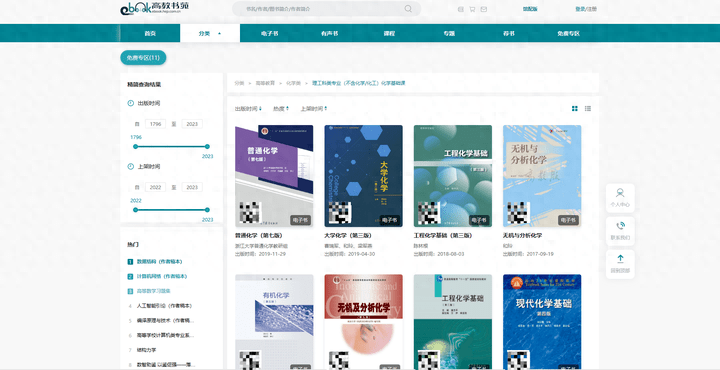Click the 联系我们 phone icon

click(620, 226)
